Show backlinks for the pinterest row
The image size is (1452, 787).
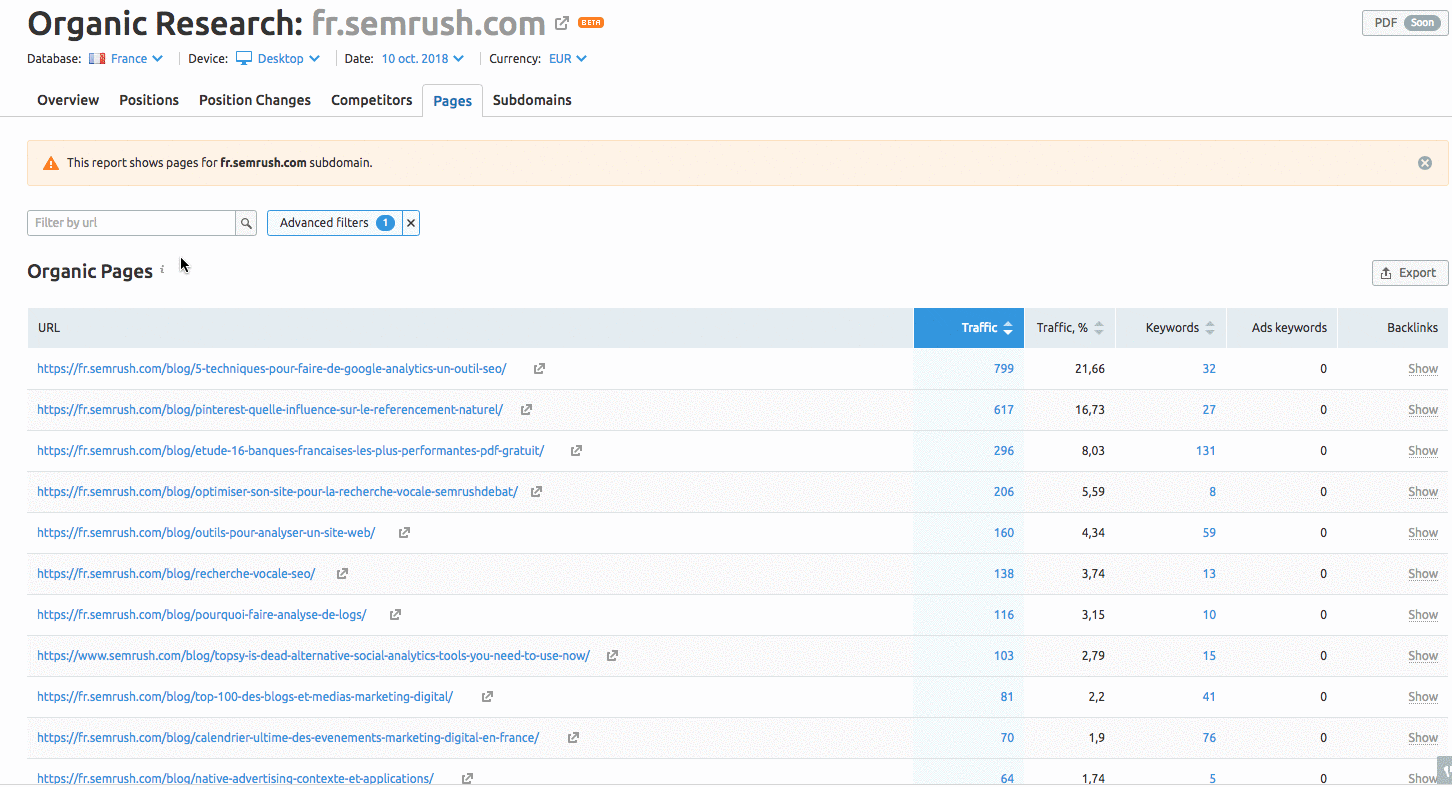(1423, 410)
